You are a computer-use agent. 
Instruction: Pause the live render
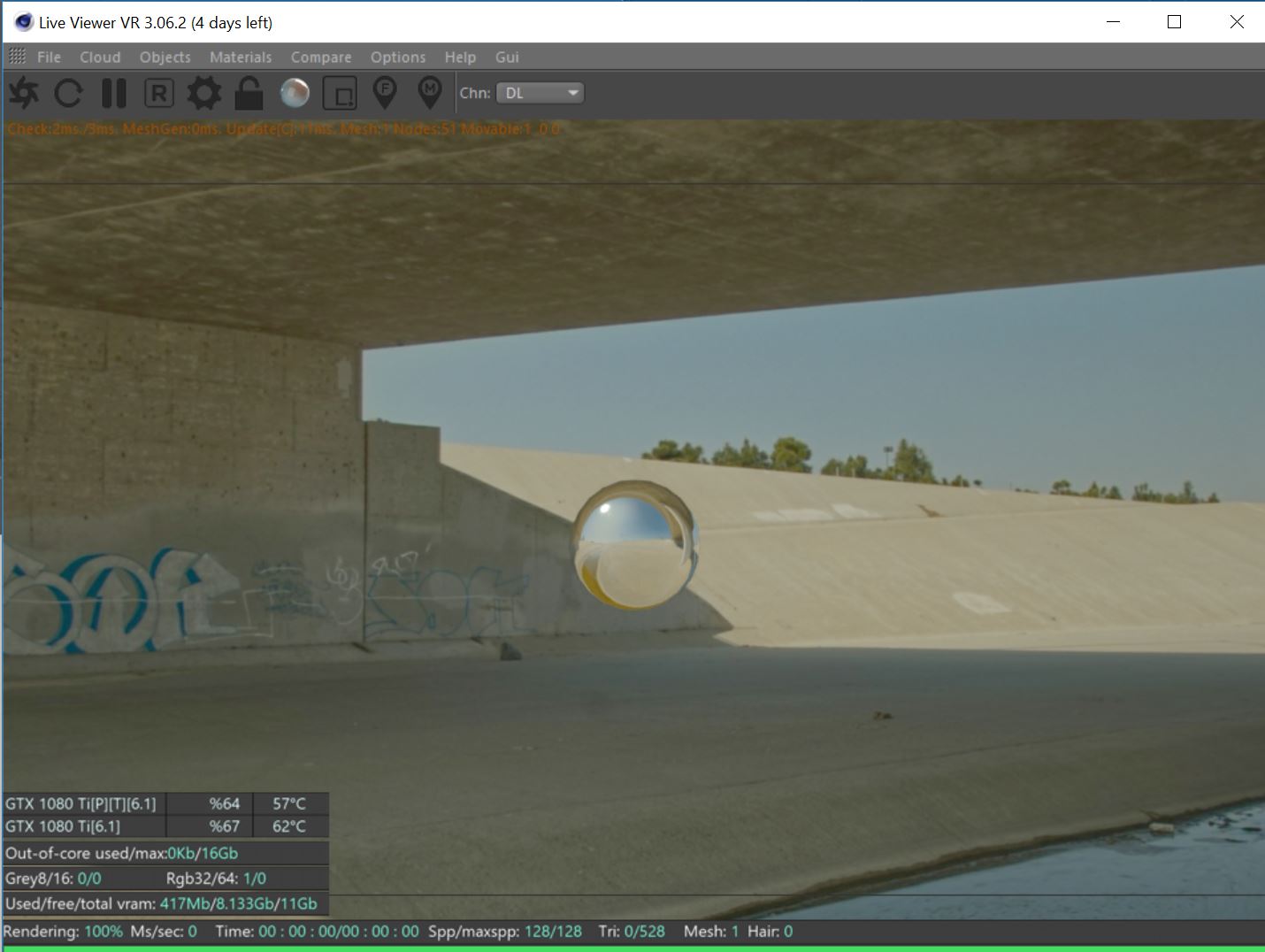point(114,93)
